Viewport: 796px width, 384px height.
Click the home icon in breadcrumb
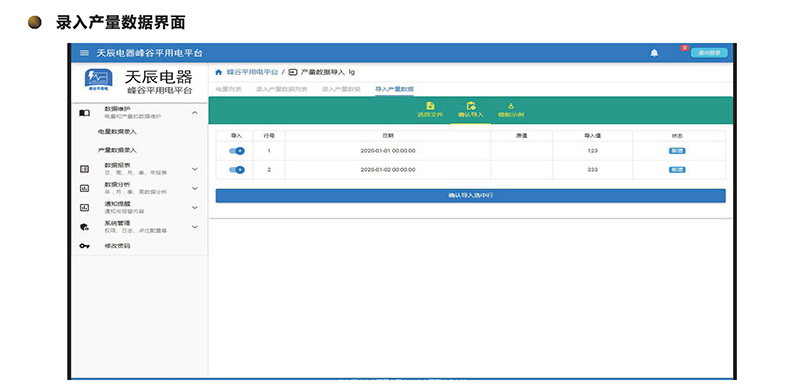[219, 72]
